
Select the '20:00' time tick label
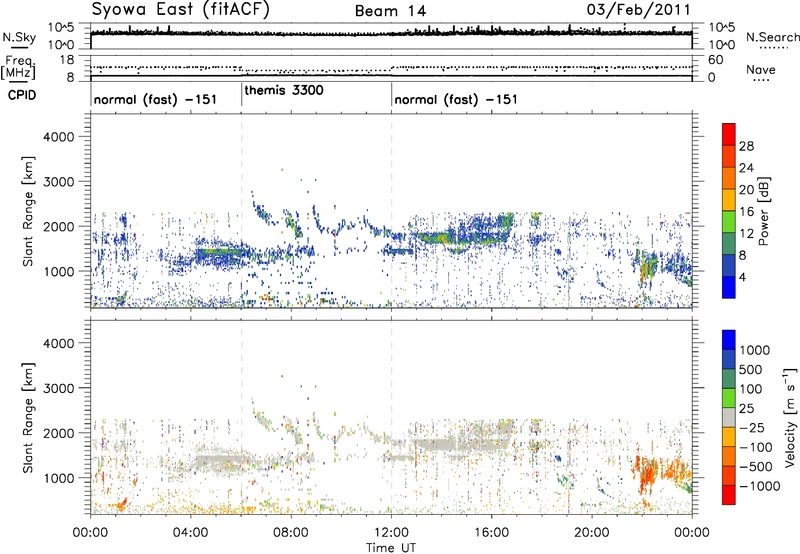pos(591,533)
